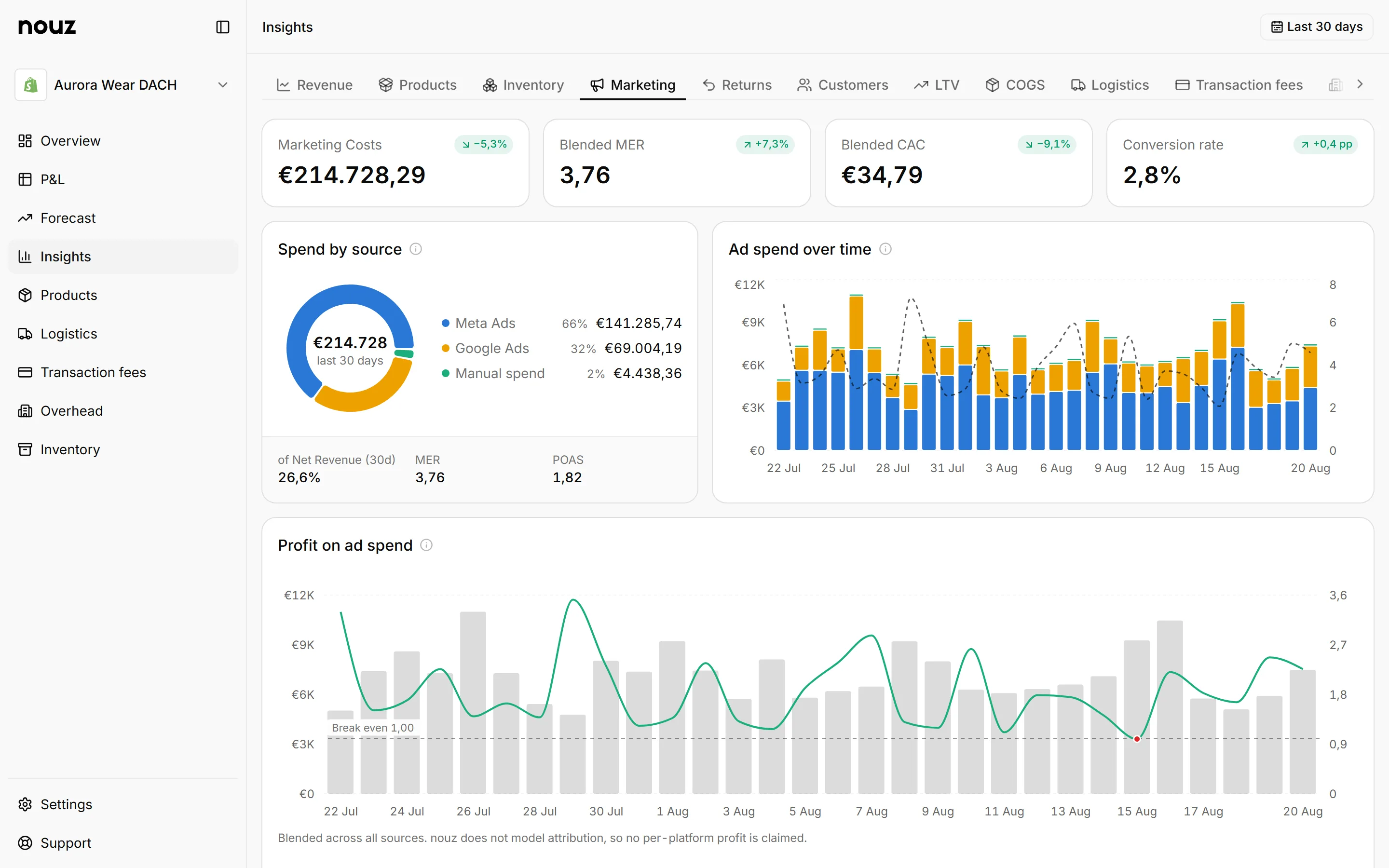Select the Marketing tab
Image resolution: width=1389 pixels, height=868 pixels.
pos(632,85)
